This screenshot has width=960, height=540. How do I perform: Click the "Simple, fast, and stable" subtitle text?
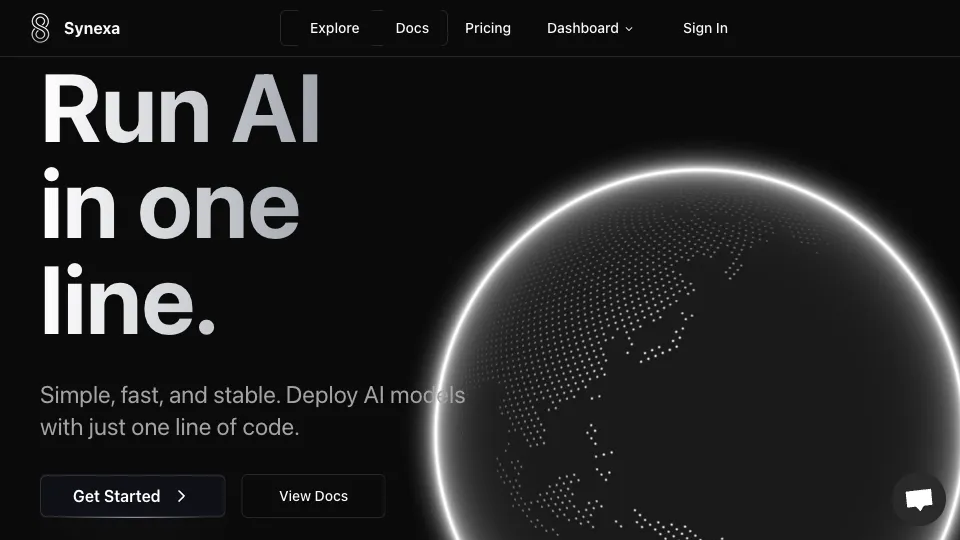point(252,411)
